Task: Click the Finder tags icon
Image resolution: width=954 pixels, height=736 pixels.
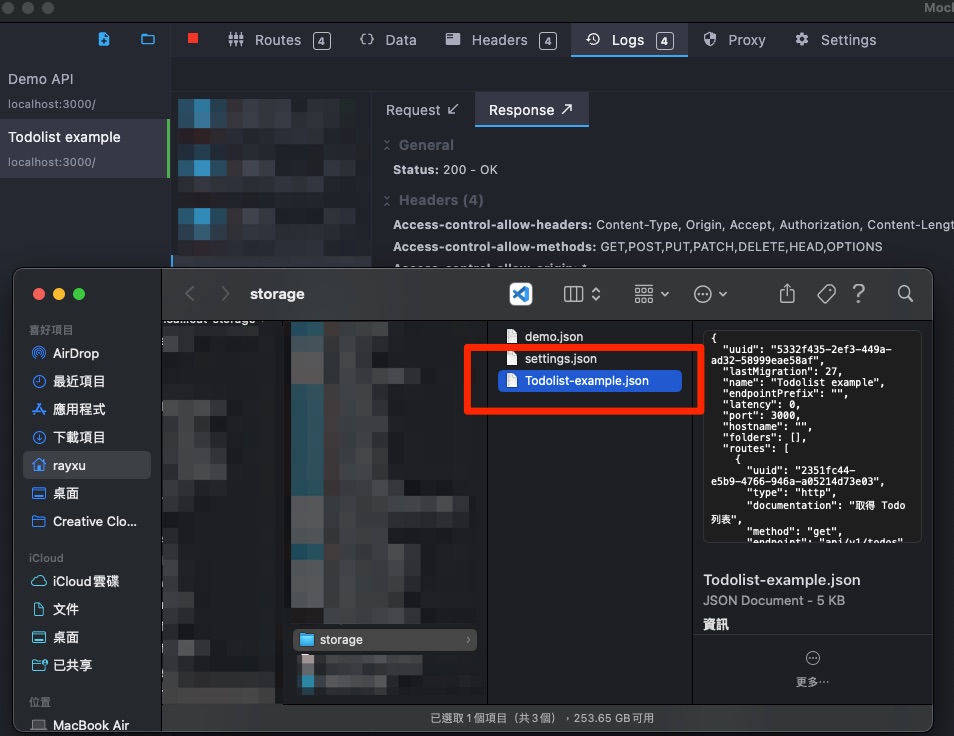Action: 826,294
